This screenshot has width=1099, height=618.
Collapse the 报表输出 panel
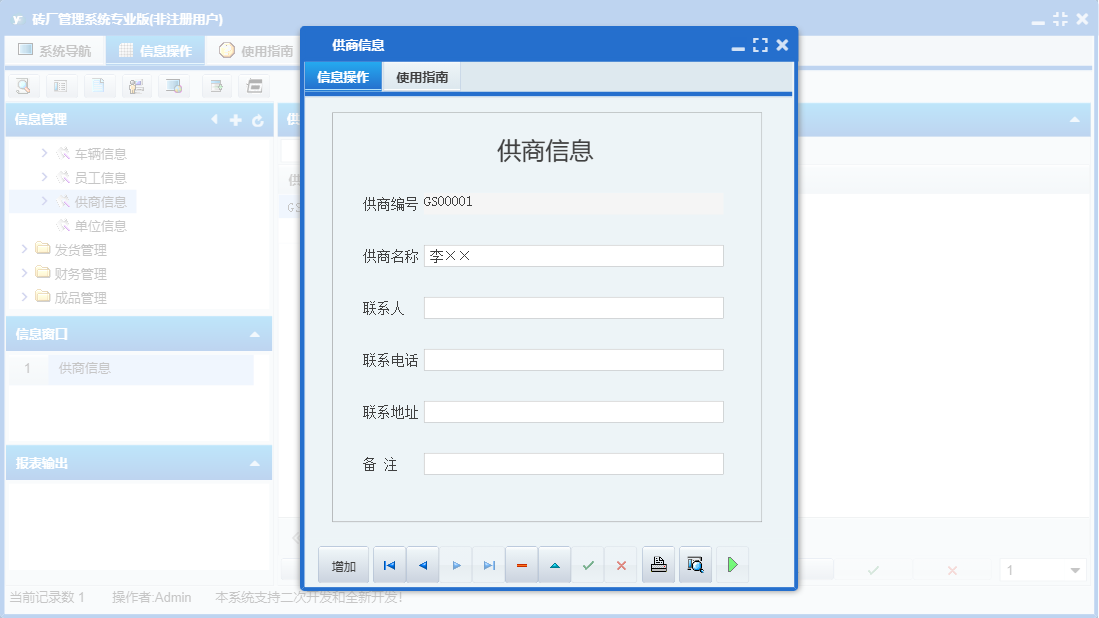(x=257, y=462)
